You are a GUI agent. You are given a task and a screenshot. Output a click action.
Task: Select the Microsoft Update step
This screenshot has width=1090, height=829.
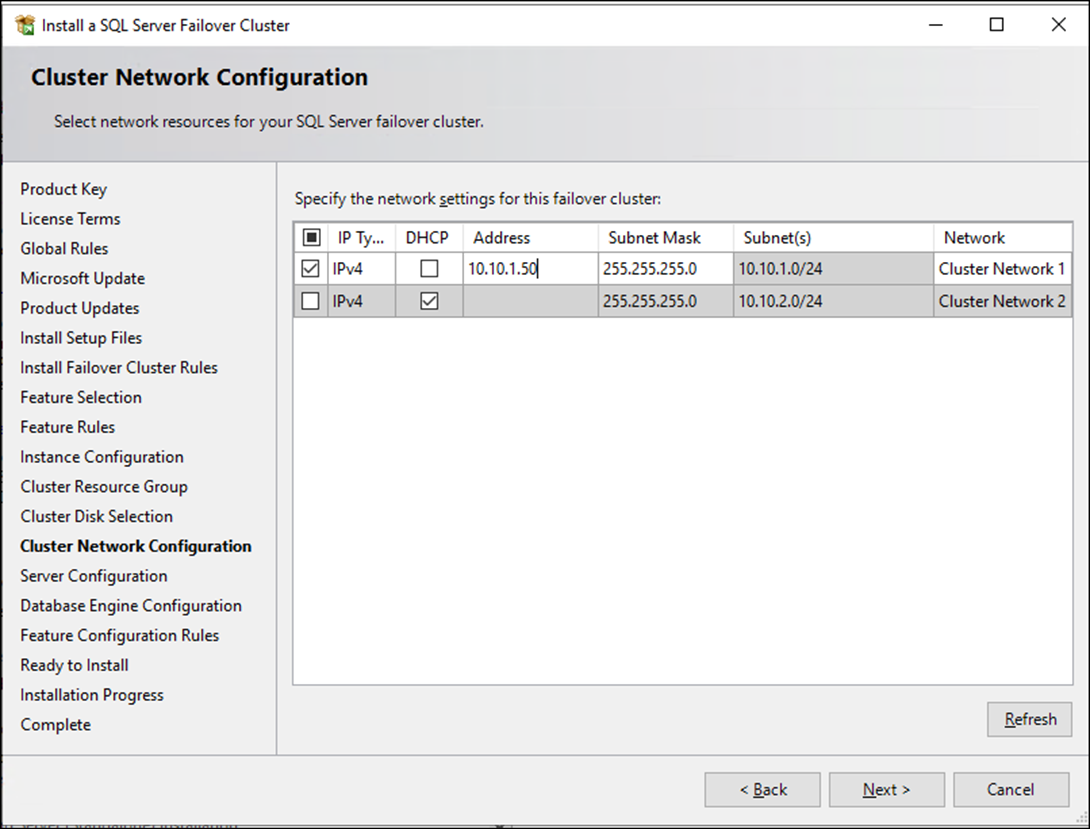coord(83,279)
